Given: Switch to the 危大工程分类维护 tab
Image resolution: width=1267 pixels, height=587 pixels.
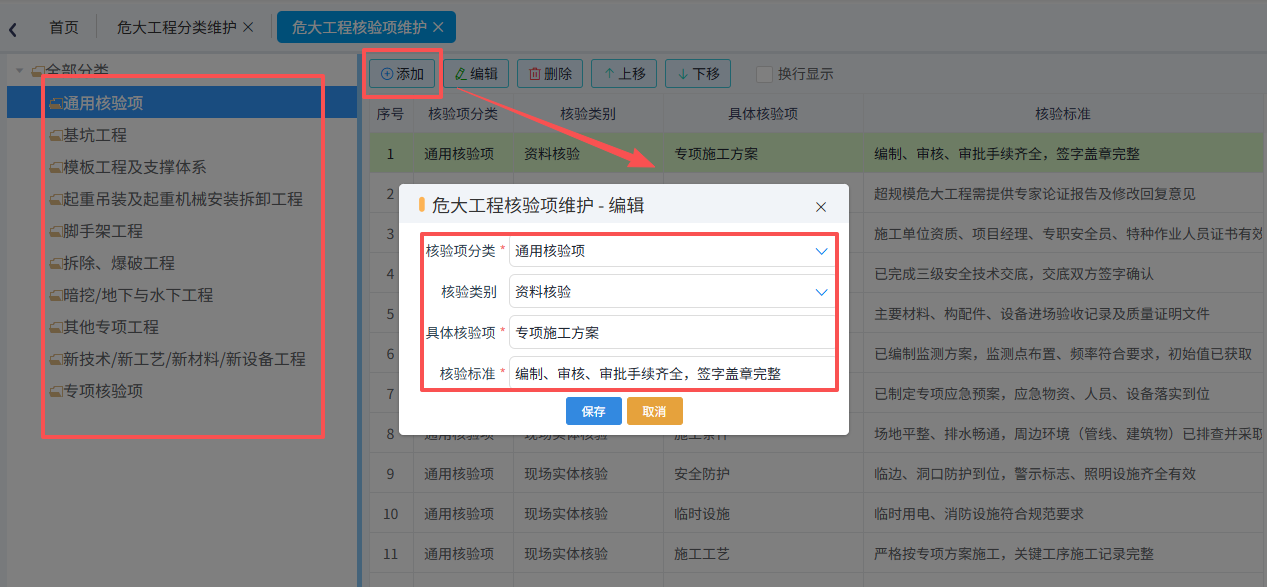Looking at the screenshot, I should point(176,28).
